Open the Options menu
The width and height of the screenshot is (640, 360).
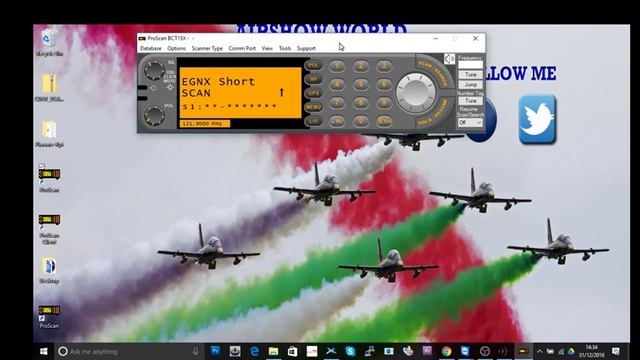click(x=176, y=48)
